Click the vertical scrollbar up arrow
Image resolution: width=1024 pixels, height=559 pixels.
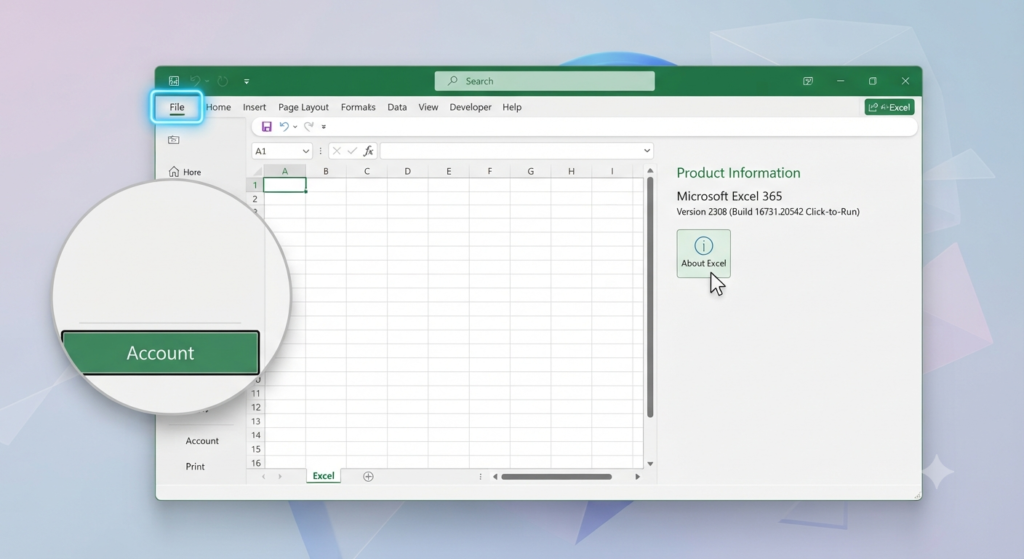coord(650,171)
